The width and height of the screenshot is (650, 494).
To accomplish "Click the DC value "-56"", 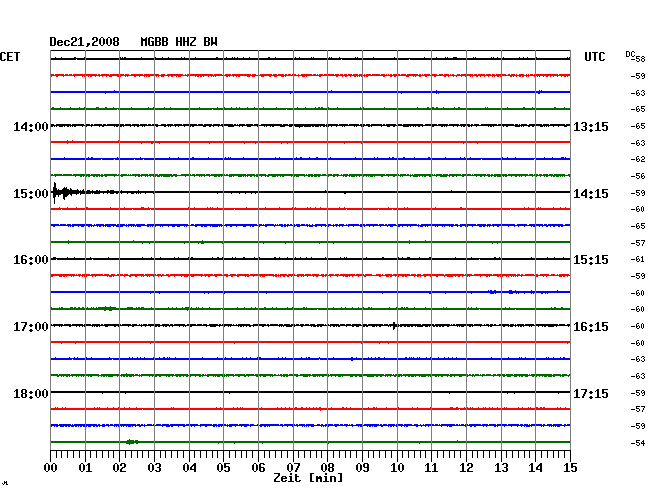I will pos(638,176).
